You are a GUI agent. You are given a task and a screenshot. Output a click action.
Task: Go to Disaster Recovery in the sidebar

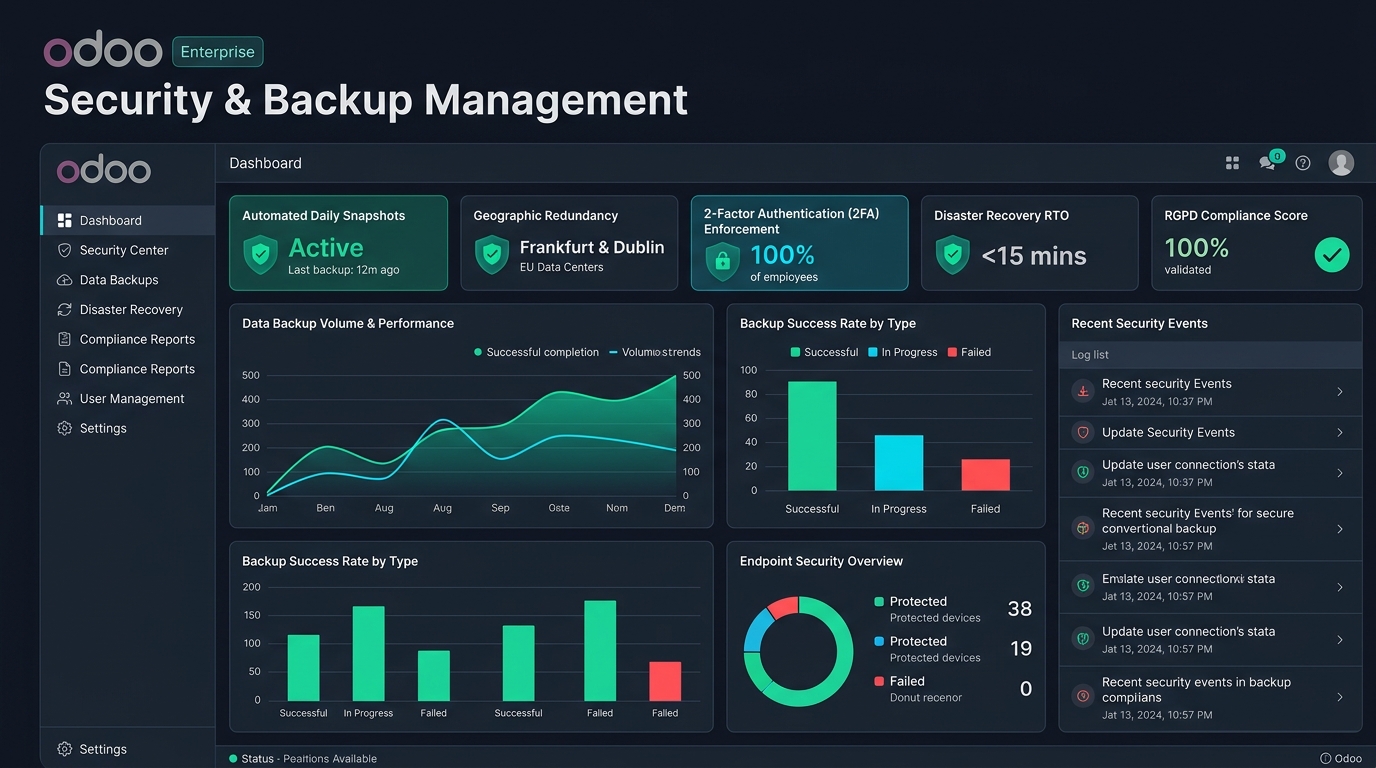tap(128, 310)
